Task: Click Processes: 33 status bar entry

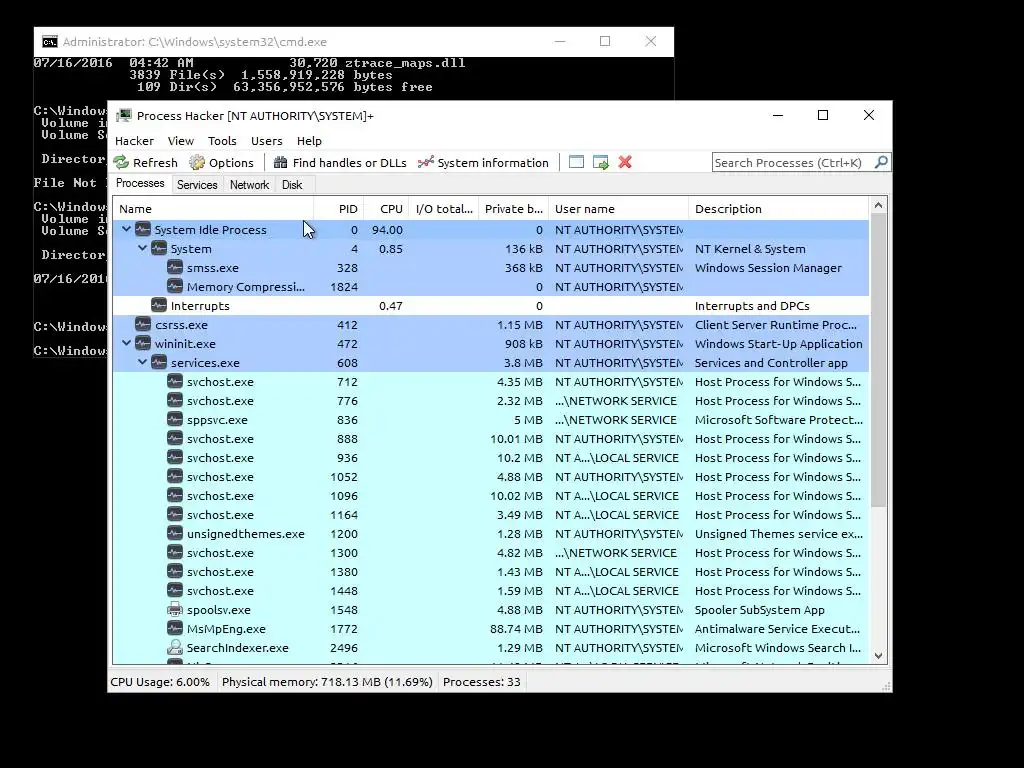Action: coord(481,682)
